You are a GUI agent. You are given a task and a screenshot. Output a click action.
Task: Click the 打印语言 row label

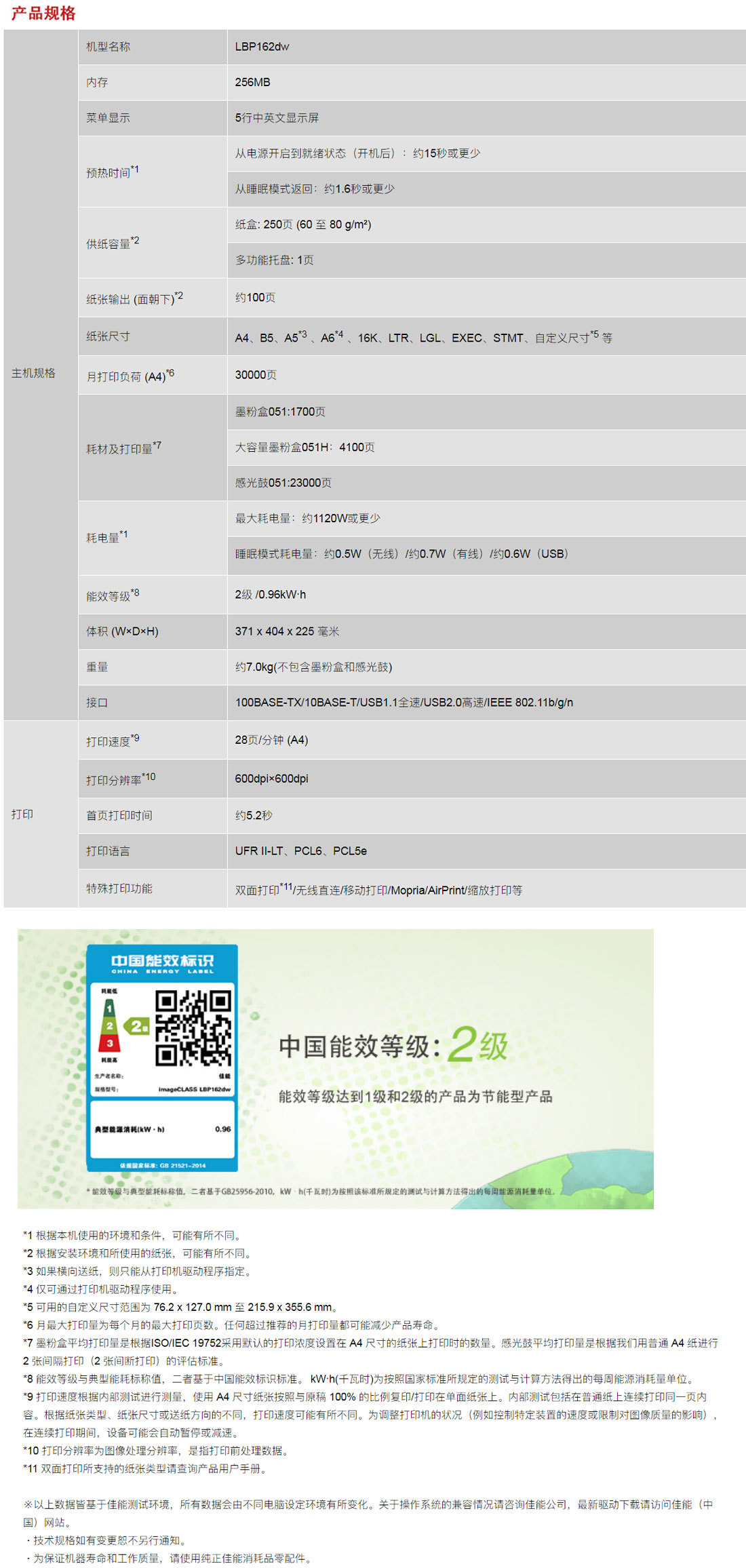108,850
